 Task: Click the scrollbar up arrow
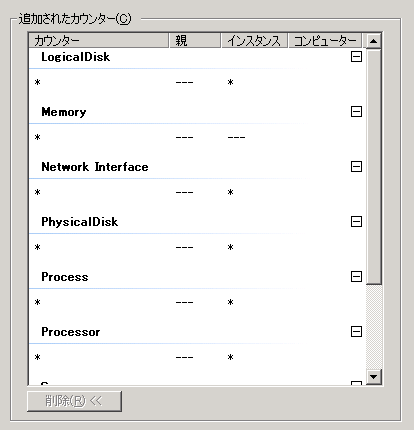(374, 41)
